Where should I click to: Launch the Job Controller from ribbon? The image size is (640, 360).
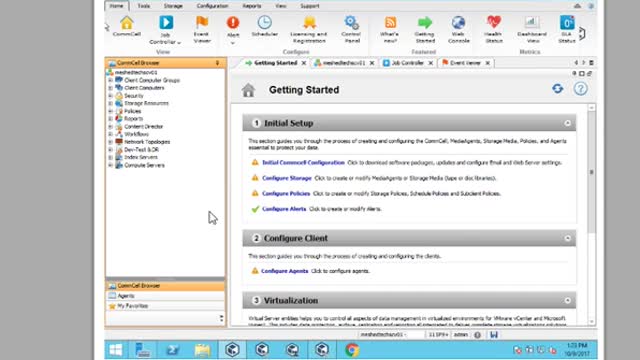165,30
